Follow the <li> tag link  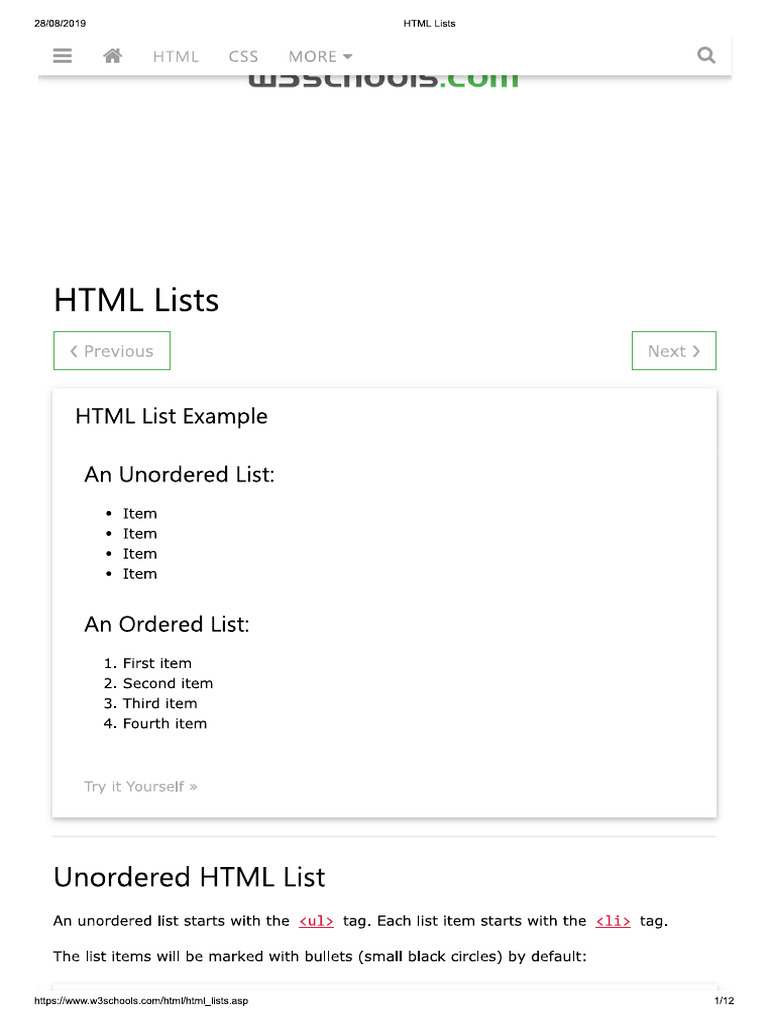tap(613, 921)
